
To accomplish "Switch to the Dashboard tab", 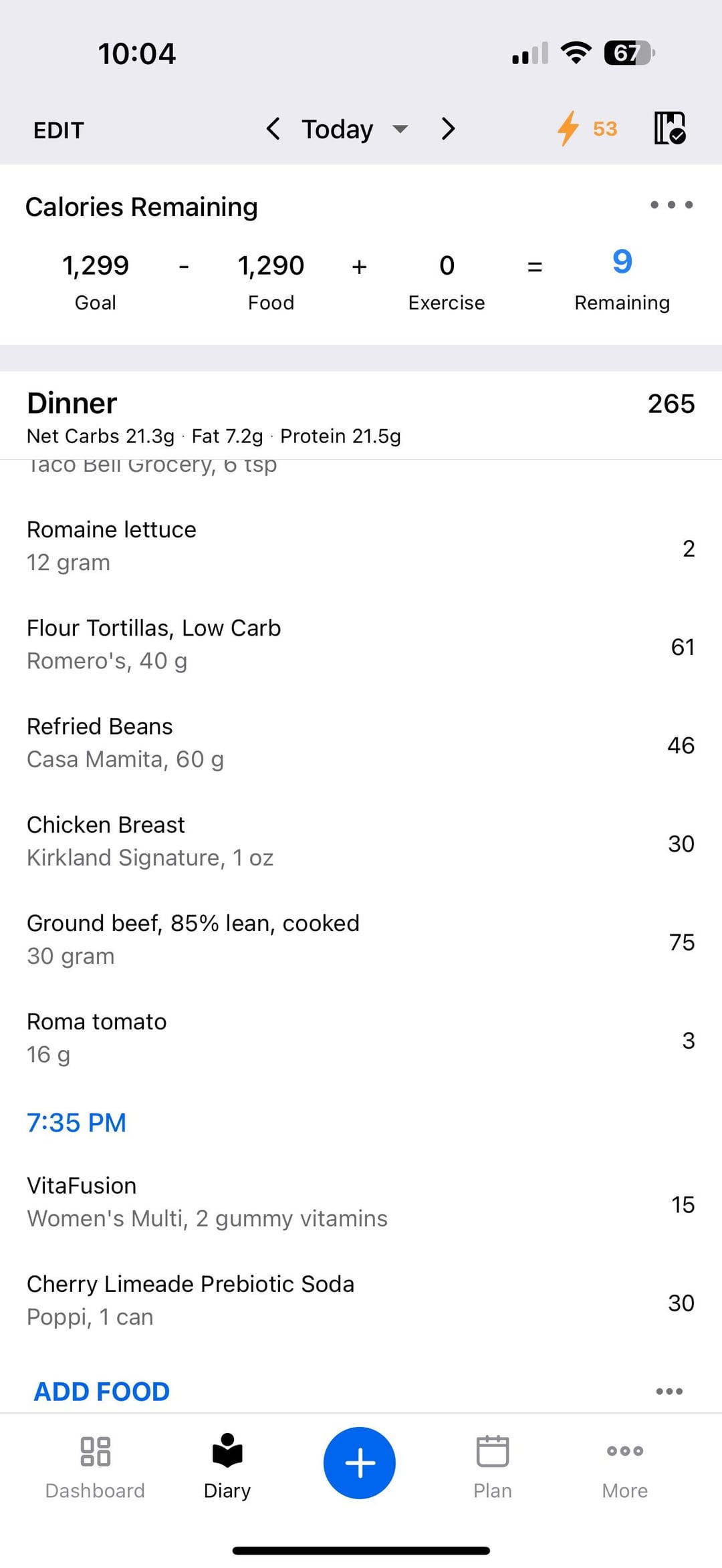I will pyautogui.click(x=95, y=1467).
